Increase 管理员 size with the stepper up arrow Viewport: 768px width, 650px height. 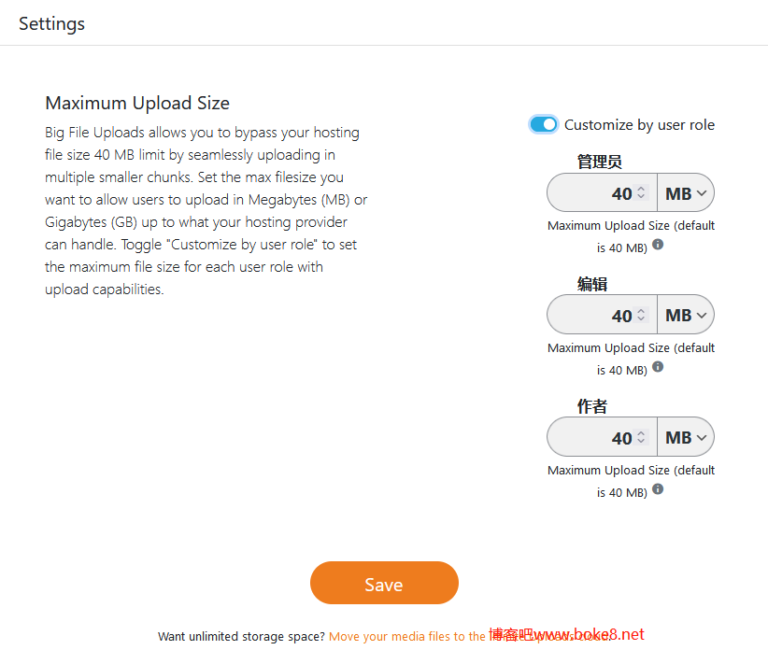[642, 189]
